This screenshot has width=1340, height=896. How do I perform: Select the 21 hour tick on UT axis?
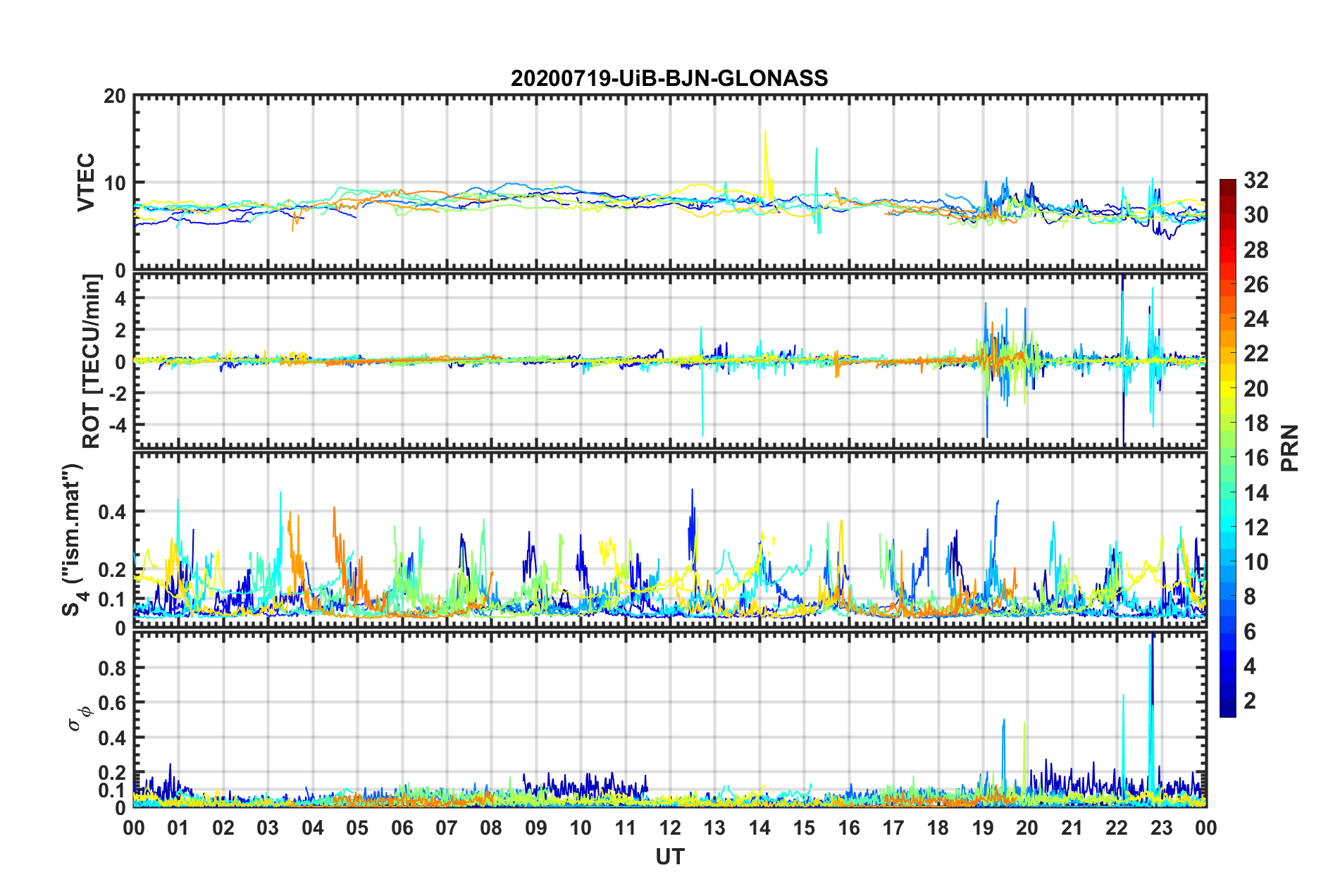(1072, 828)
